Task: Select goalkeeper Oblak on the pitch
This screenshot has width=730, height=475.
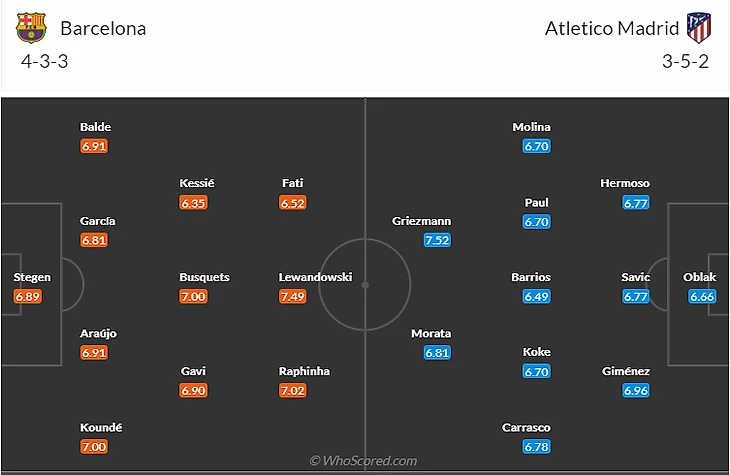Action: [700, 277]
